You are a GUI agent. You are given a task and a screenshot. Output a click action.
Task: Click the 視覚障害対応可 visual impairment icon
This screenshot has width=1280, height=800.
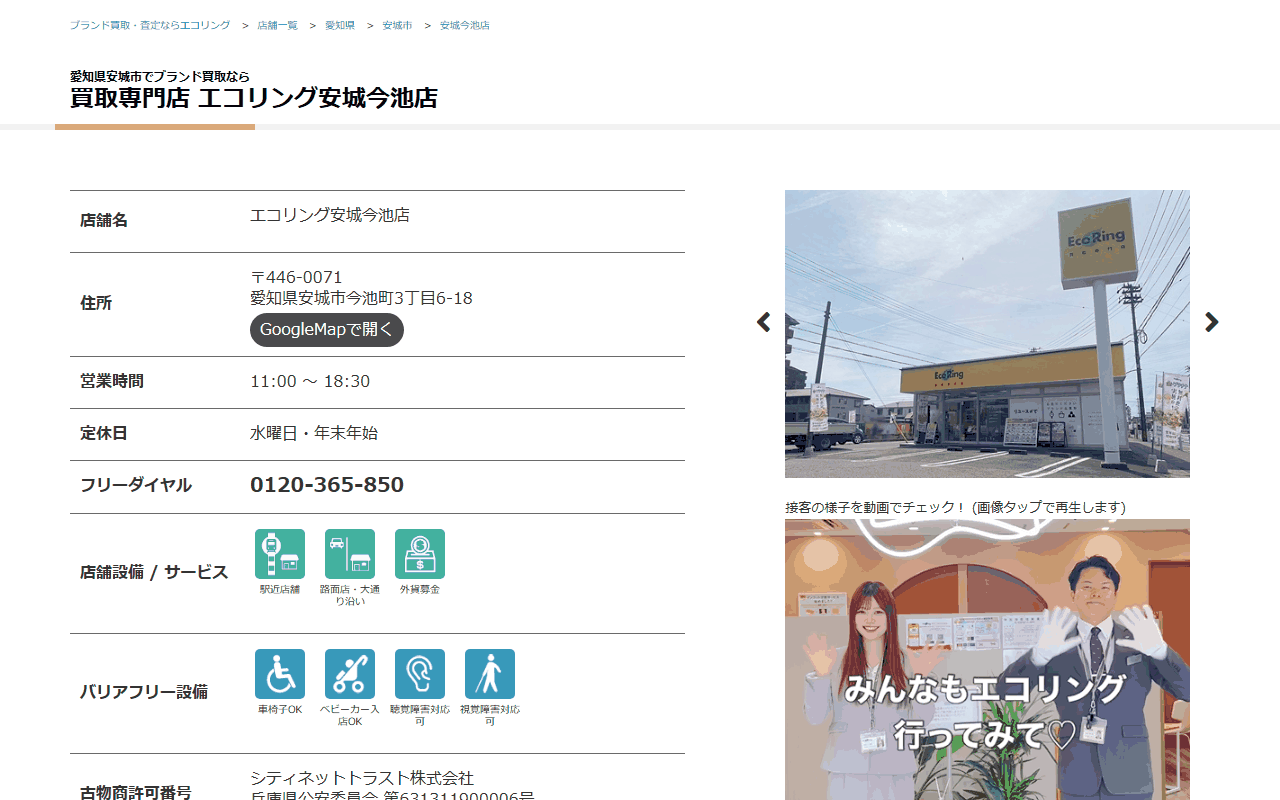490,674
